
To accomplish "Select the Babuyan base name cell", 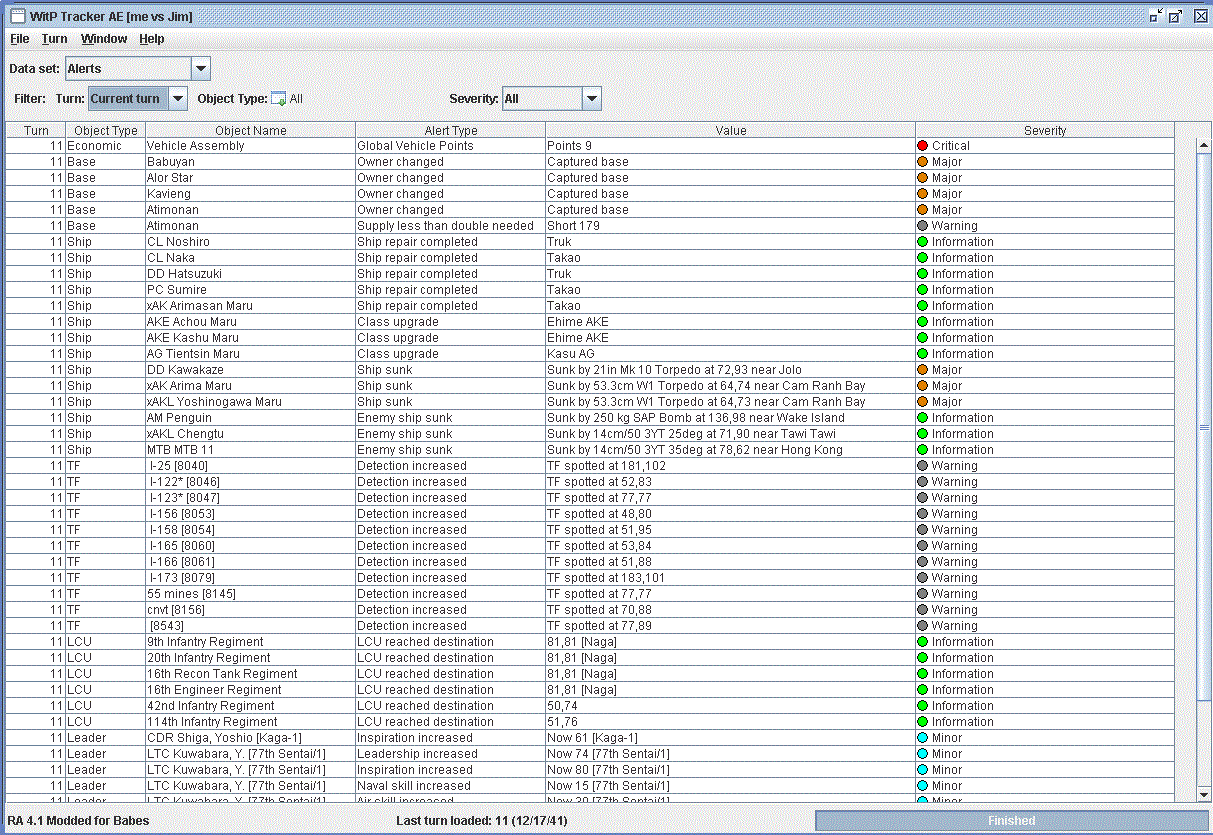I will tap(251, 162).
